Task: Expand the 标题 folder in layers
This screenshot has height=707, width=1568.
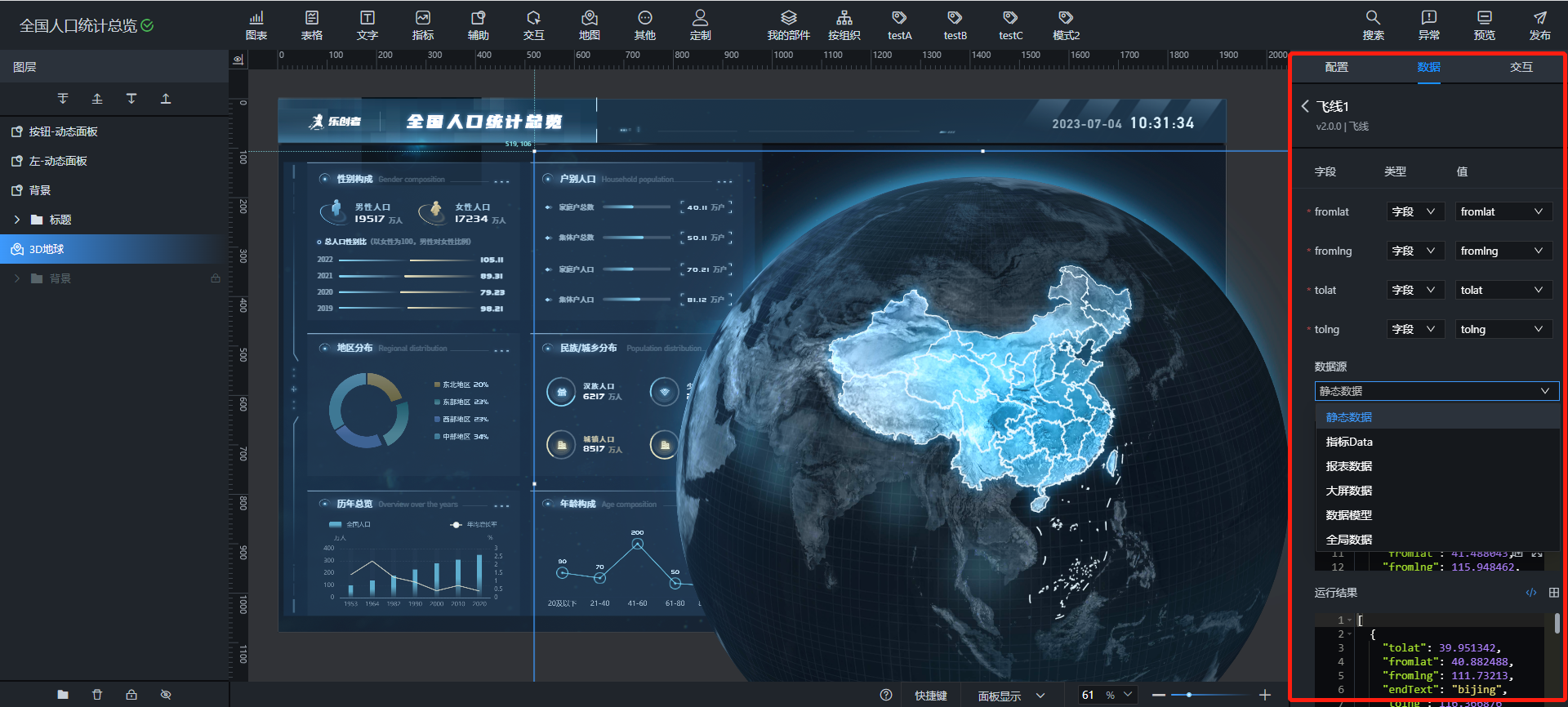Action: (17, 220)
